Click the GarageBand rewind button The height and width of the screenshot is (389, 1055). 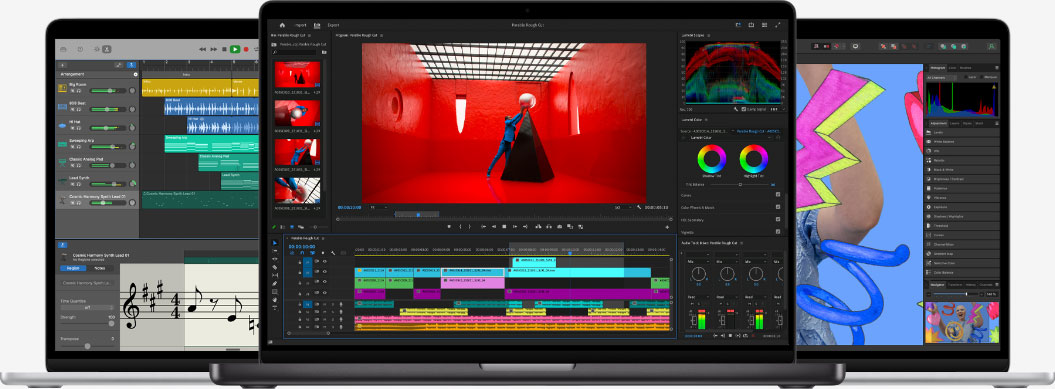pos(203,49)
